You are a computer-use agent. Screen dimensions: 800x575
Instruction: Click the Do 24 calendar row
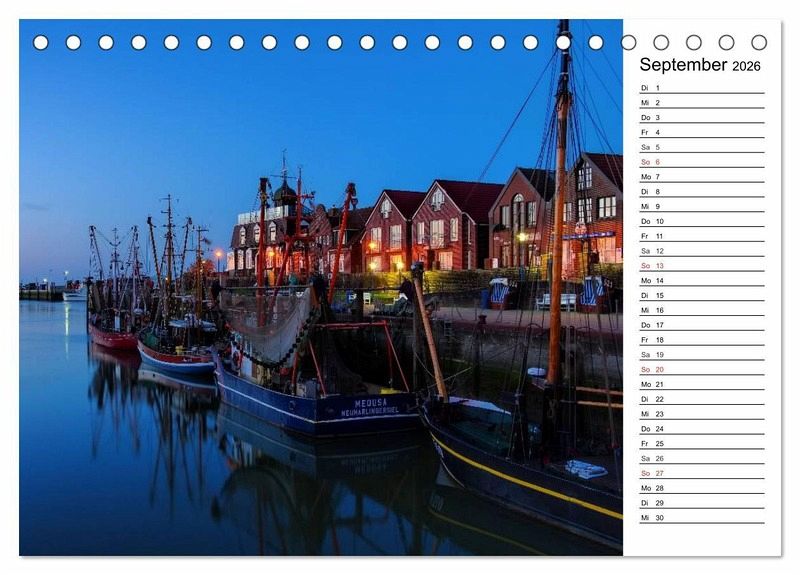coord(701,429)
